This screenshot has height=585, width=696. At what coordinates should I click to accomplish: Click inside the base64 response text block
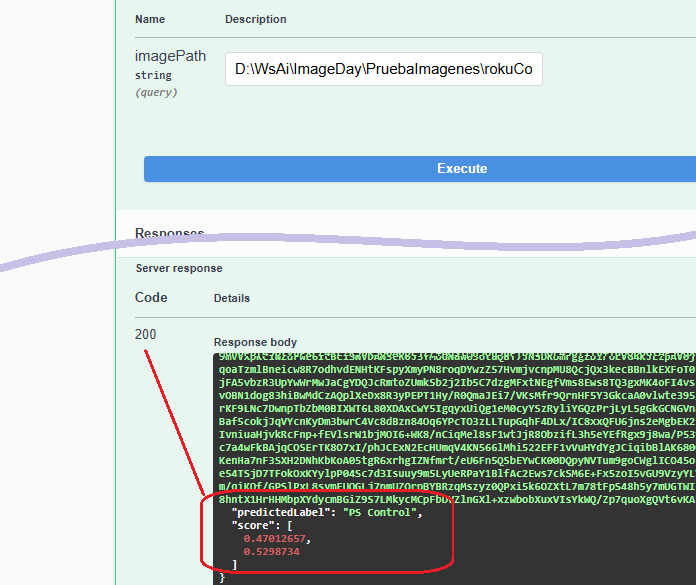(x=456, y=429)
